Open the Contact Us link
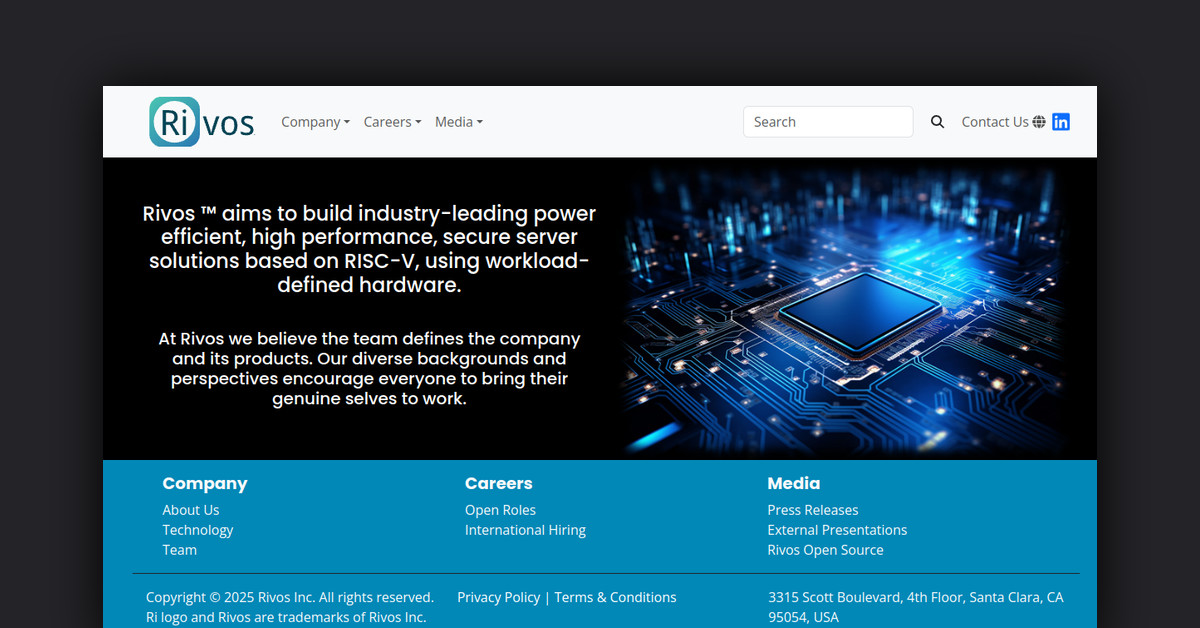This screenshot has height=628, width=1200. click(994, 122)
